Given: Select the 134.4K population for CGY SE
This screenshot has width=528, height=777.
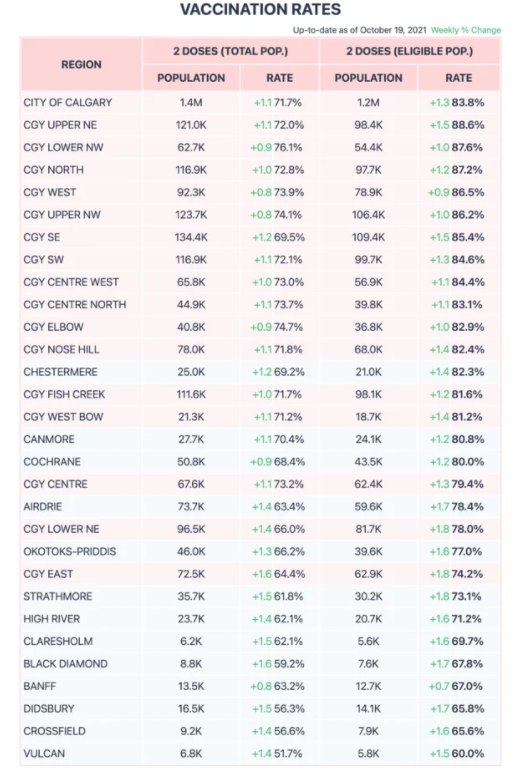Looking at the screenshot, I should point(191,237).
